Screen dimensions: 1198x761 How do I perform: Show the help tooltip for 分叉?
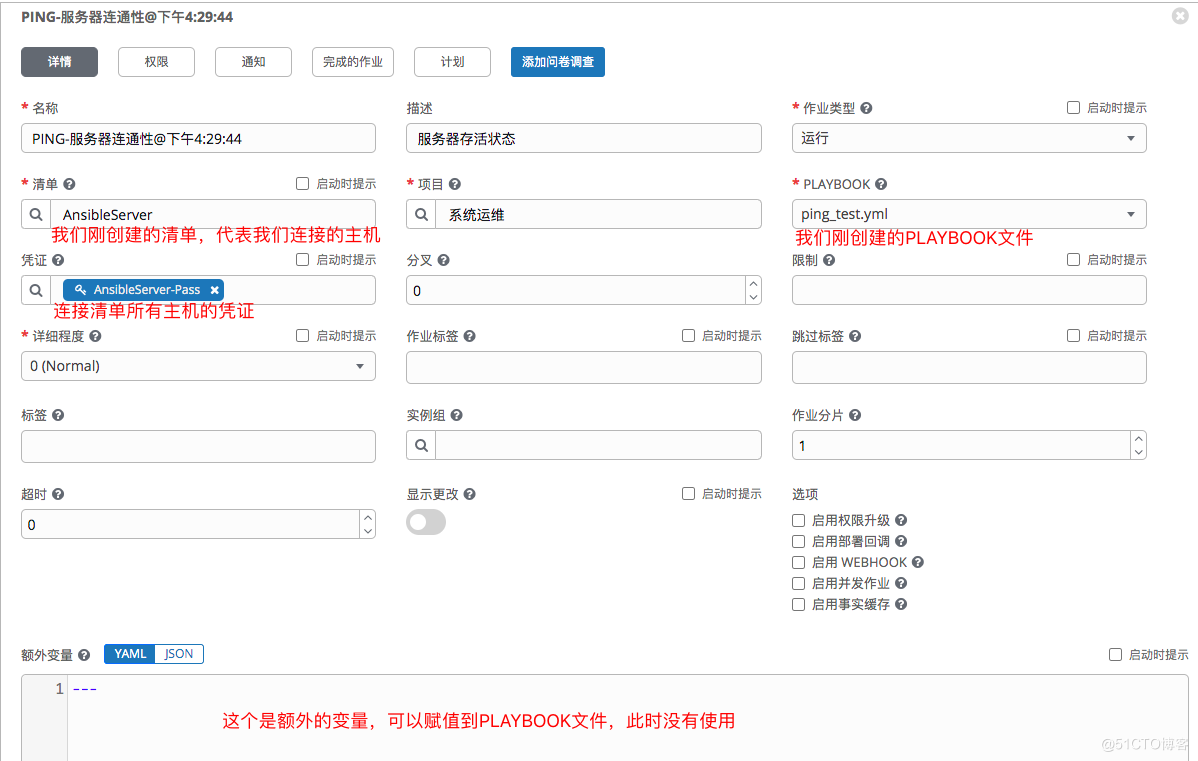444,260
